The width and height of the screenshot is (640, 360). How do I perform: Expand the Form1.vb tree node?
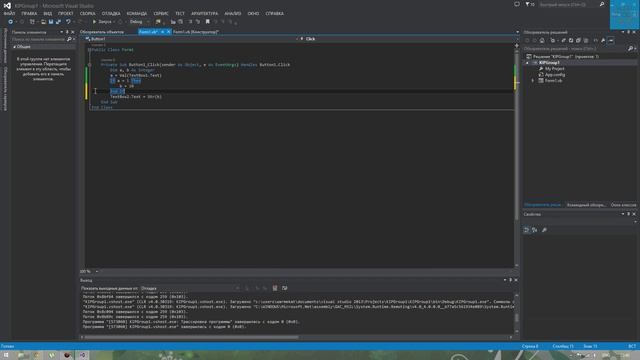point(533,81)
